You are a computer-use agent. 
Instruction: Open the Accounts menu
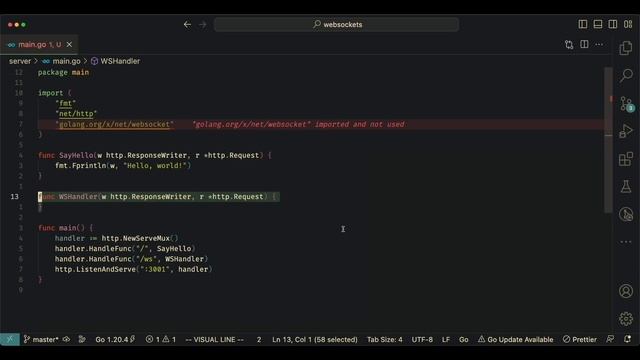click(626, 291)
